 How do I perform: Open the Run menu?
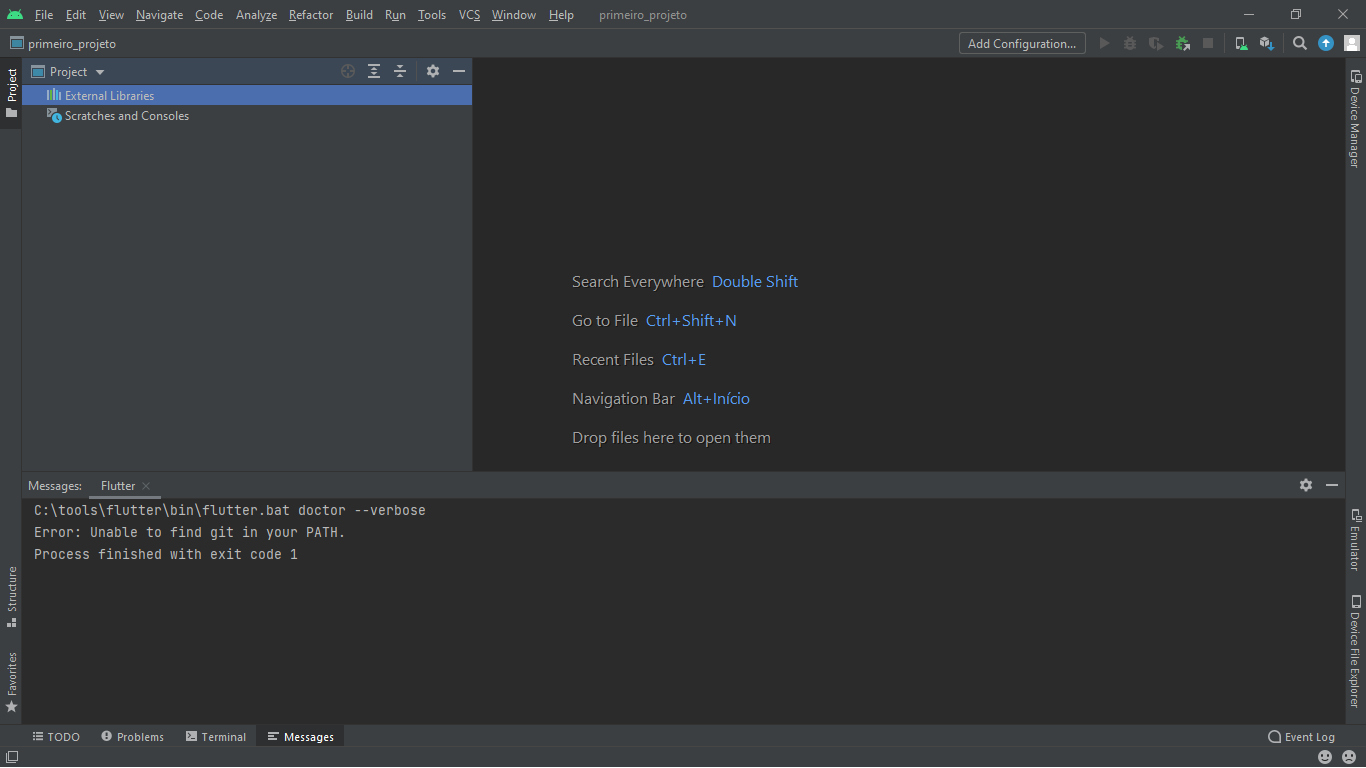tap(395, 15)
